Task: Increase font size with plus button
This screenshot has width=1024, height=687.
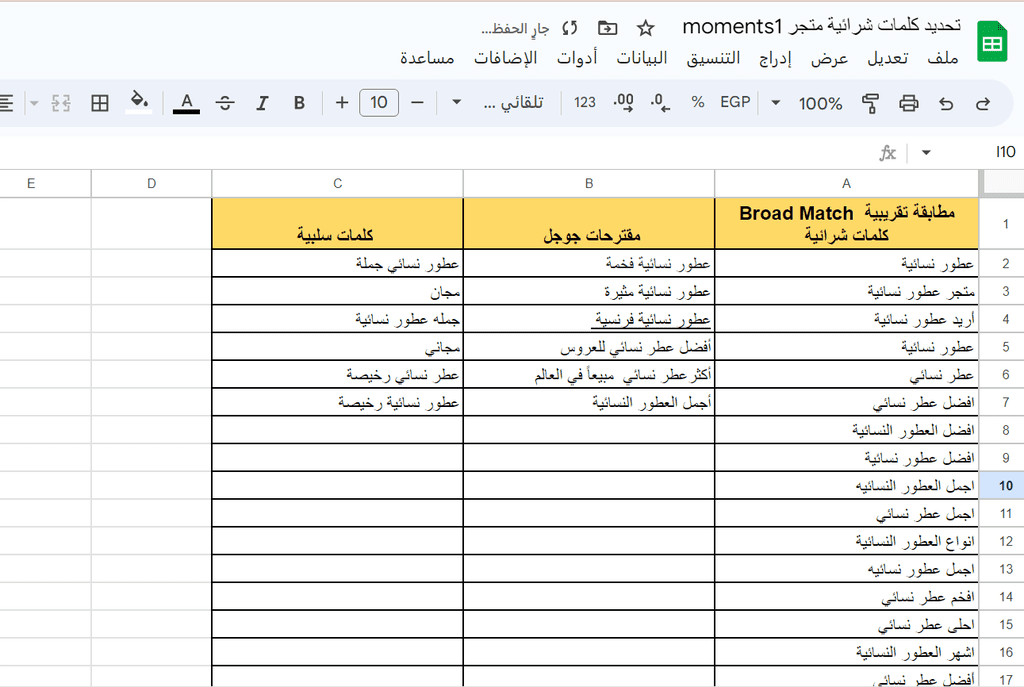Action: point(342,103)
